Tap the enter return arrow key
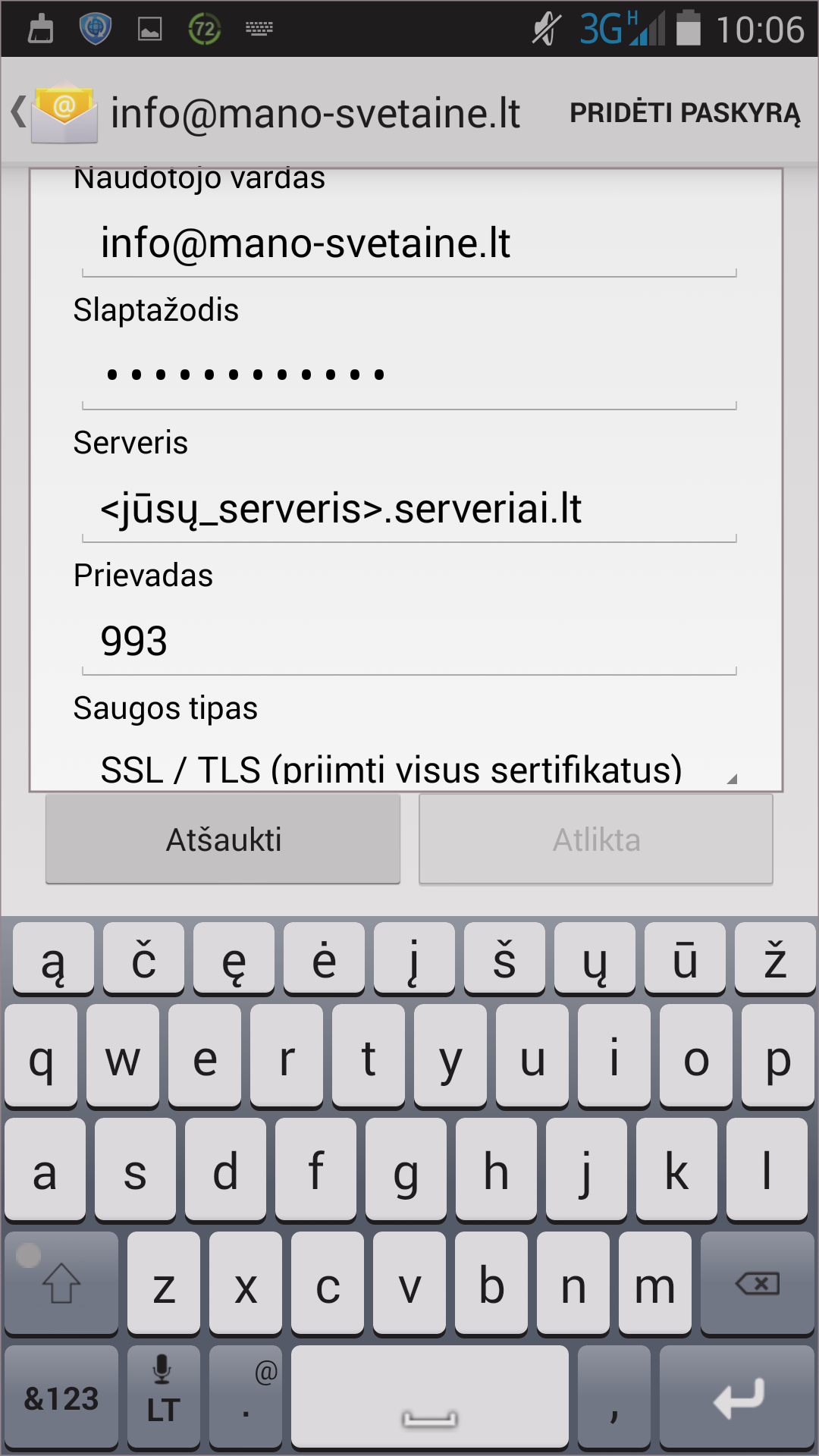819x1456 pixels. [737, 1395]
